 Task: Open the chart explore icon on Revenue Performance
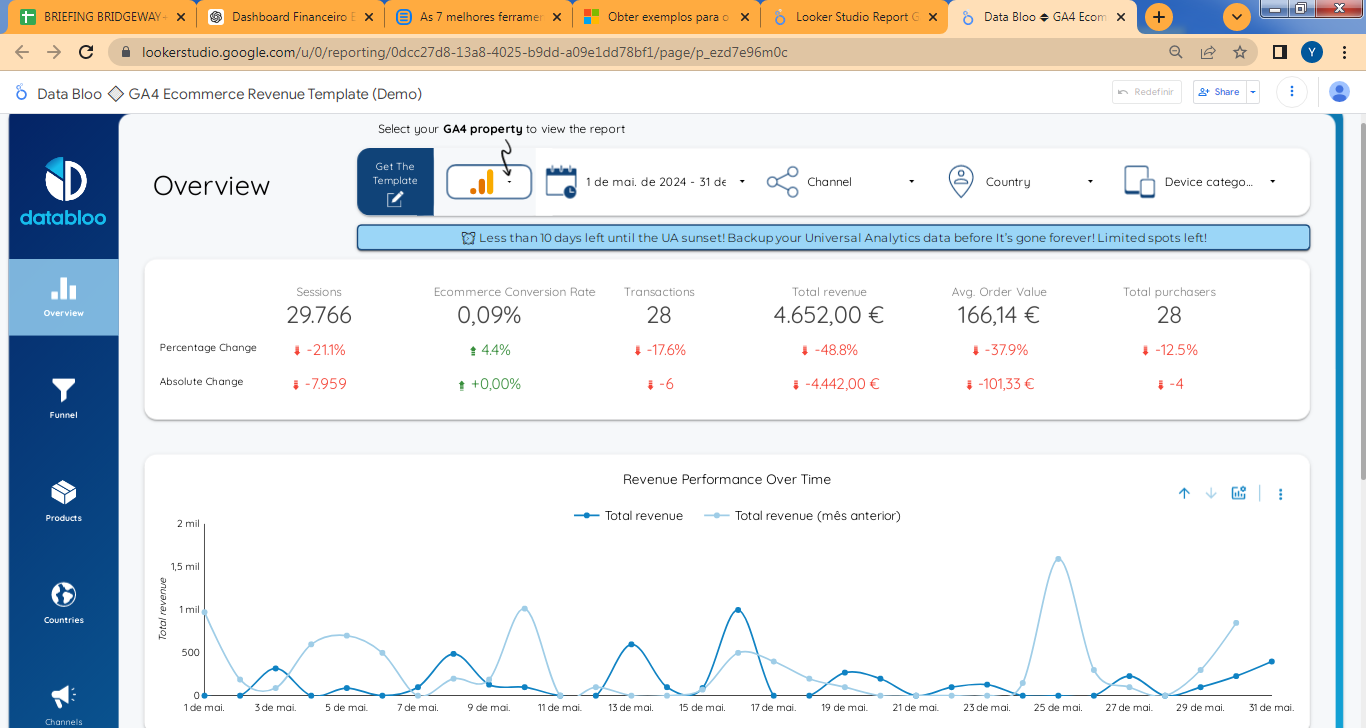1239,492
